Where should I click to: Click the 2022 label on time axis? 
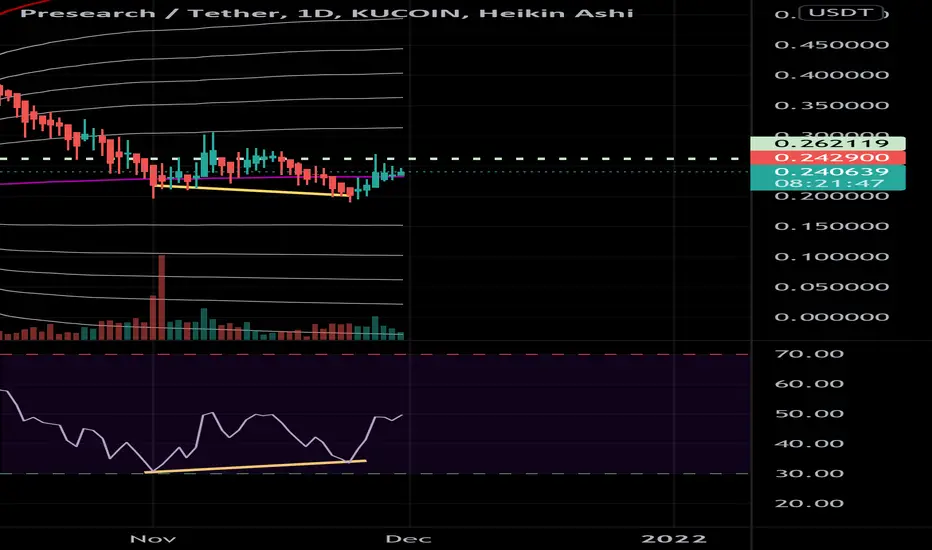674,539
